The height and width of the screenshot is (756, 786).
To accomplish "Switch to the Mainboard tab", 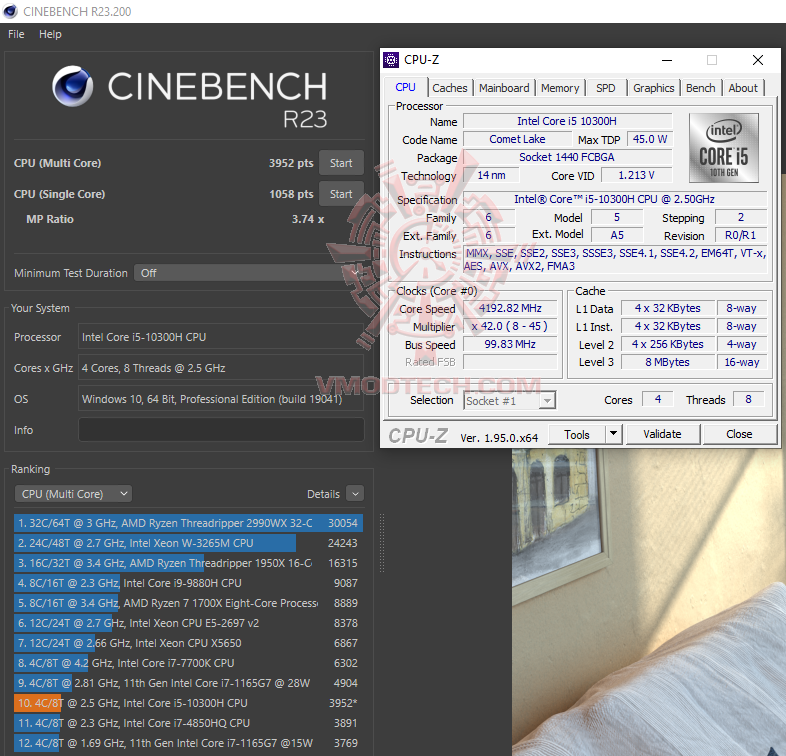I will click(x=504, y=88).
